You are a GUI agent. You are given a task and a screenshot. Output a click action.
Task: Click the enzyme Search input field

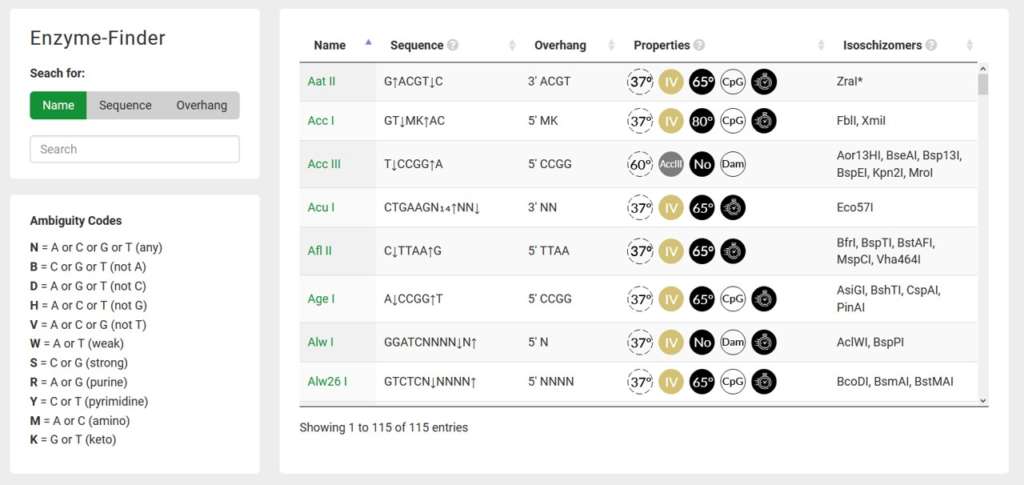click(x=134, y=149)
